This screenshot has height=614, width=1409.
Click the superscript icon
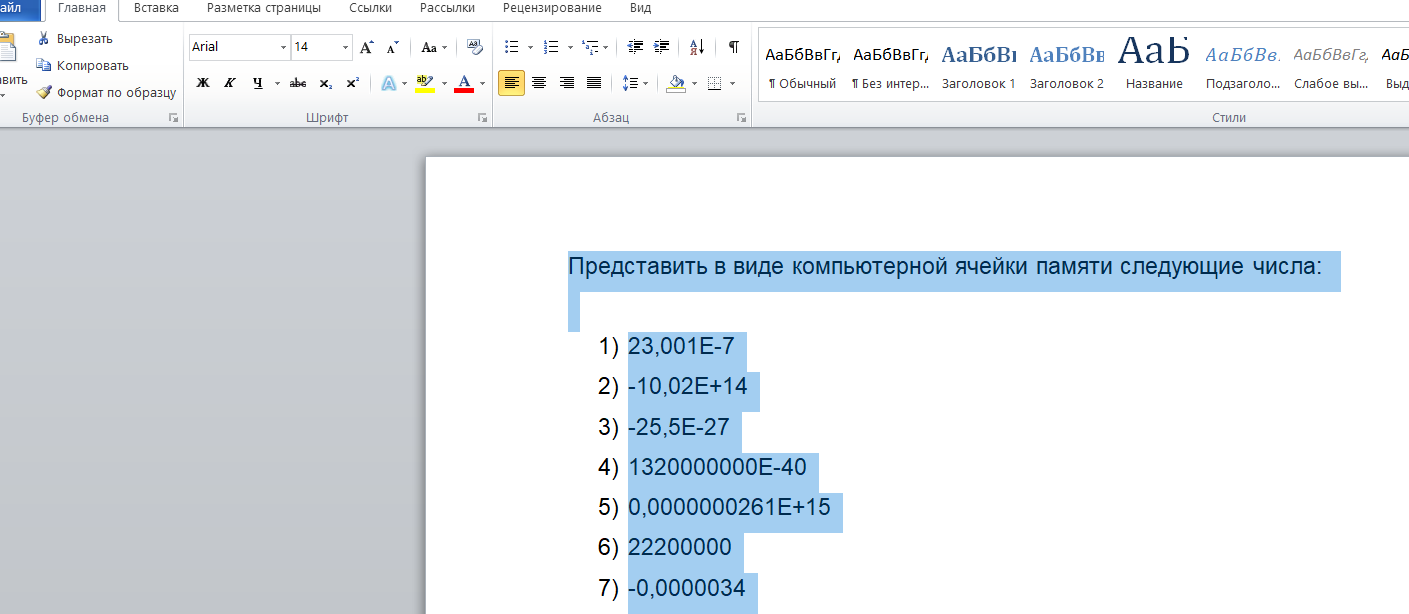point(352,83)
